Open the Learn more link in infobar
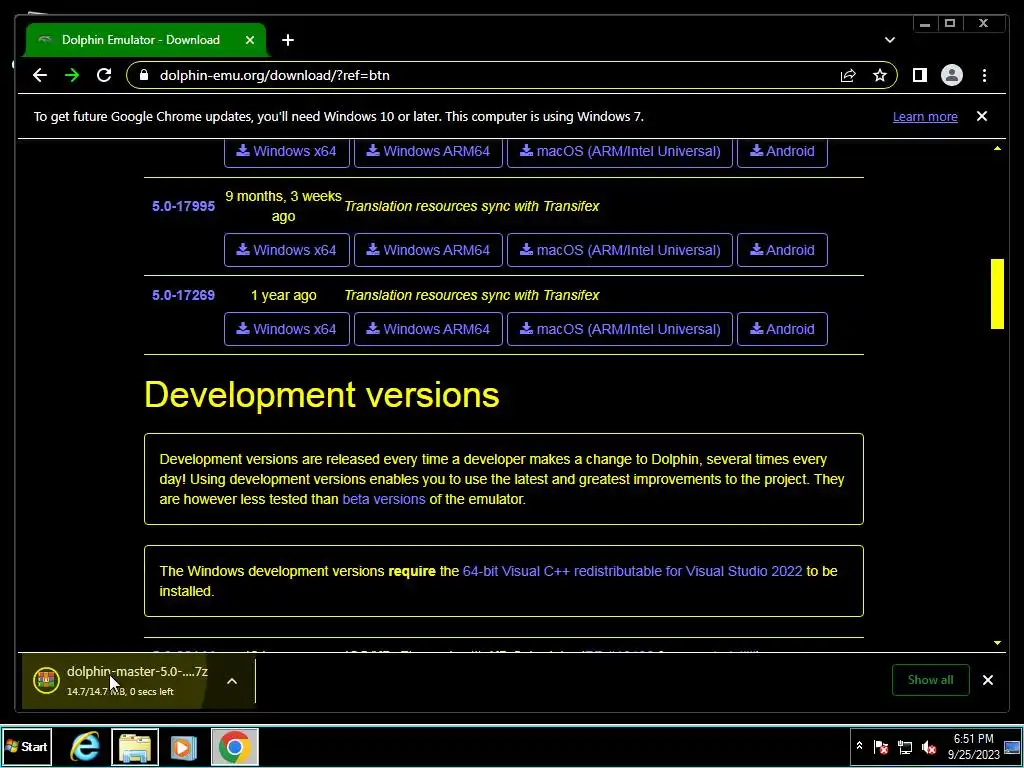 [x=925, y=116]
